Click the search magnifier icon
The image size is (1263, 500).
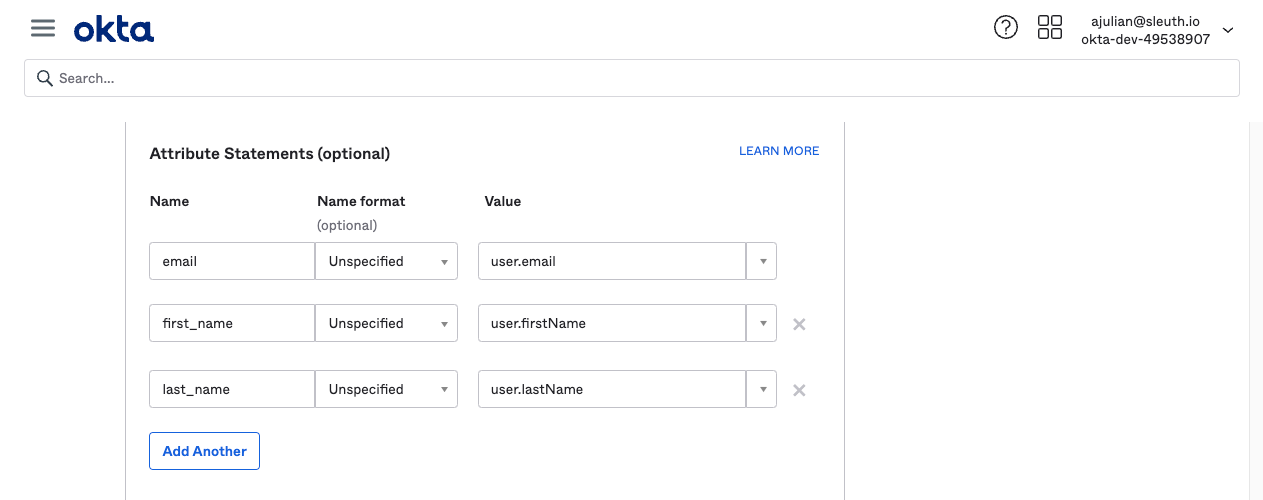[x=44, y=78]
